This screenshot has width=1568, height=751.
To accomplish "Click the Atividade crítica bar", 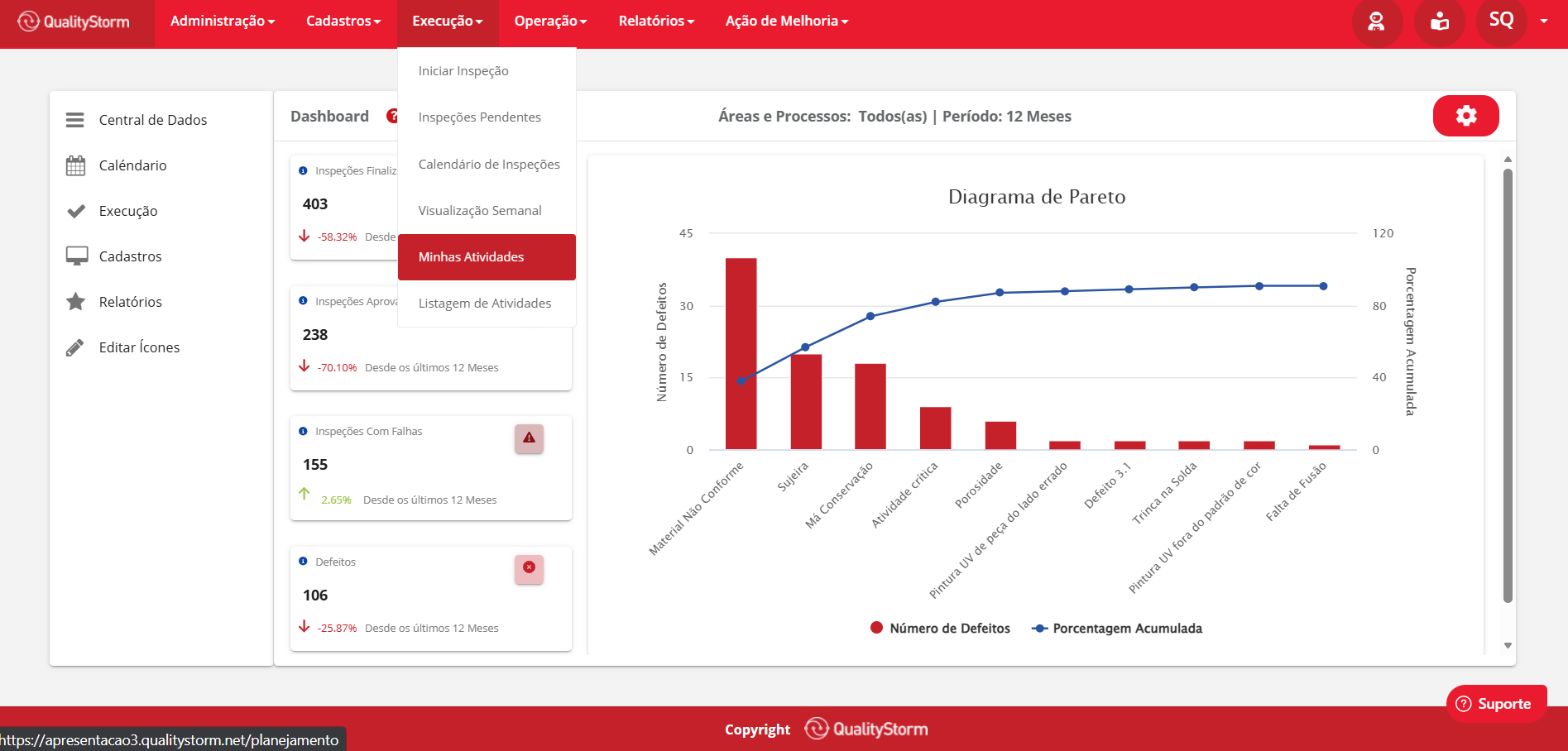I will pyautogui.click(x=936, y=428).
